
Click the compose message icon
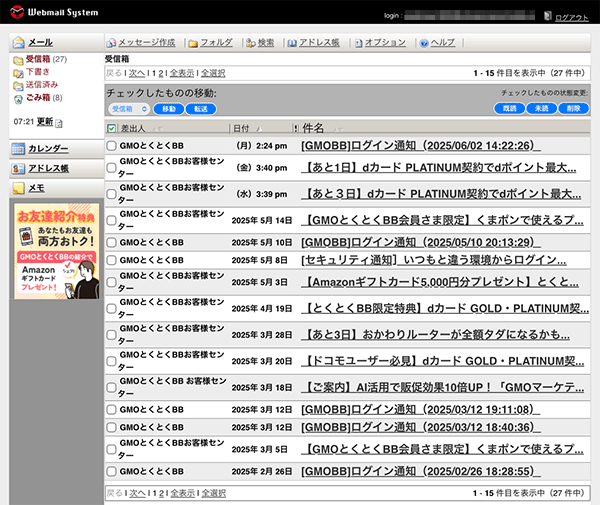click(x=111, y=43)
